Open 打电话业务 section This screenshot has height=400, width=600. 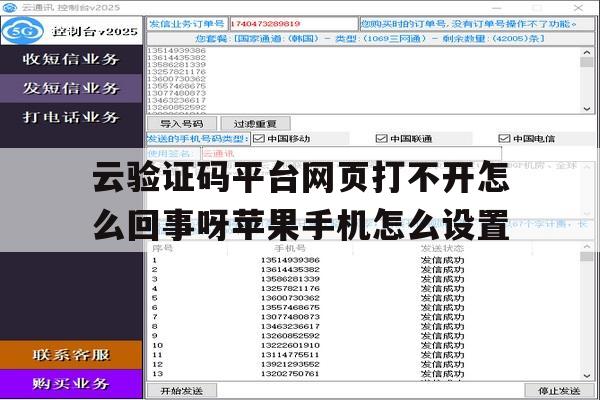pos(71,117)
